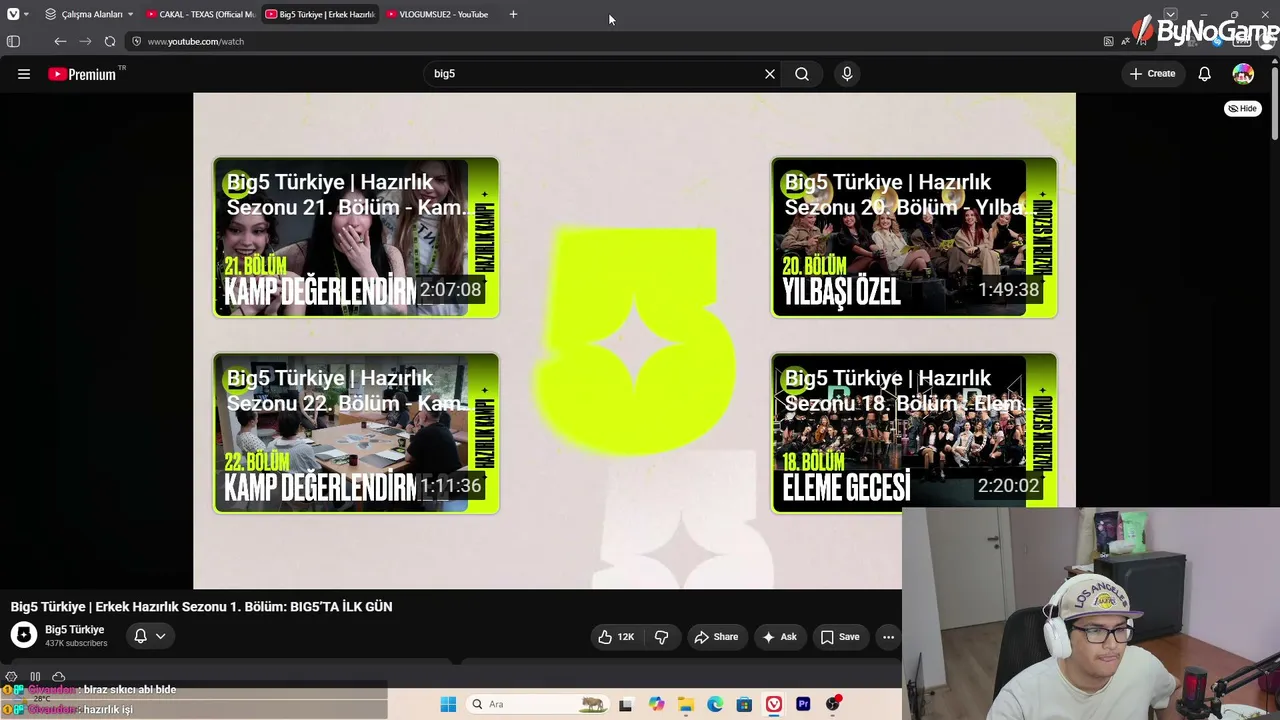Expand Çalışma Alanları workspaces dropdown
Viewport: 1280px width, 720px height.
pyautogui.click(x=89, y=14)
